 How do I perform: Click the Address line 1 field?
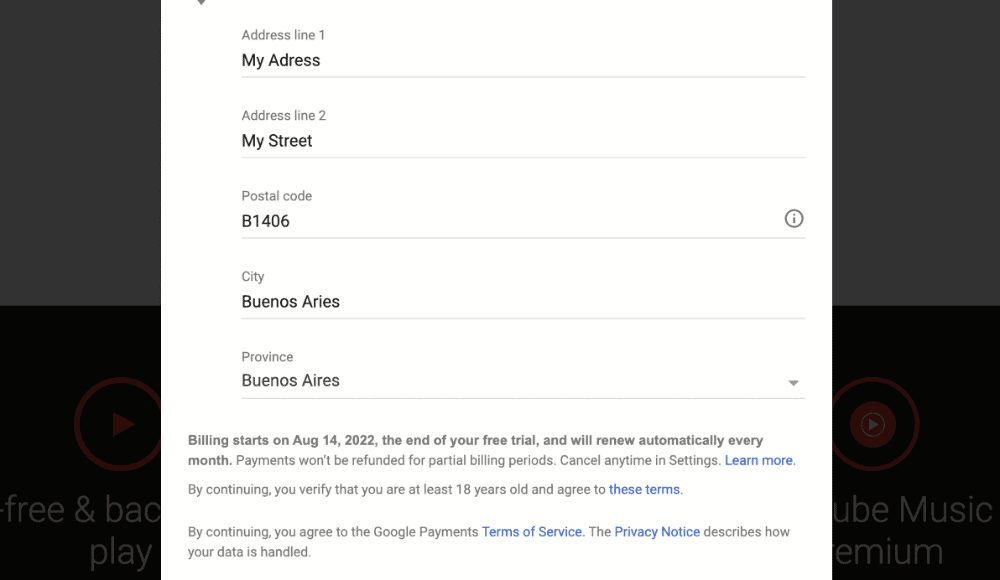pyautogui.click(x=522, y=61)
